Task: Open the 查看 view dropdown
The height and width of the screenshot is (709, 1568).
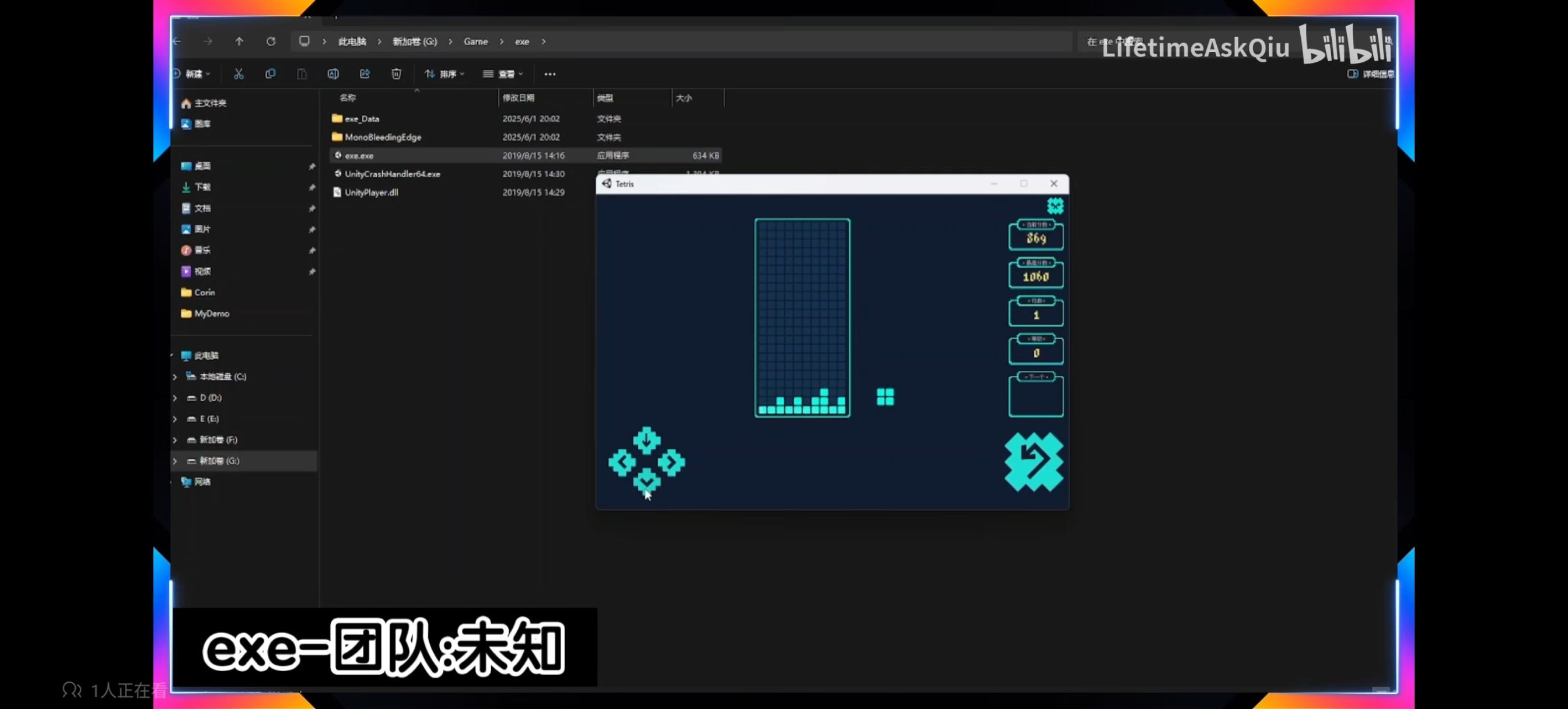Action: coord(503,73)
